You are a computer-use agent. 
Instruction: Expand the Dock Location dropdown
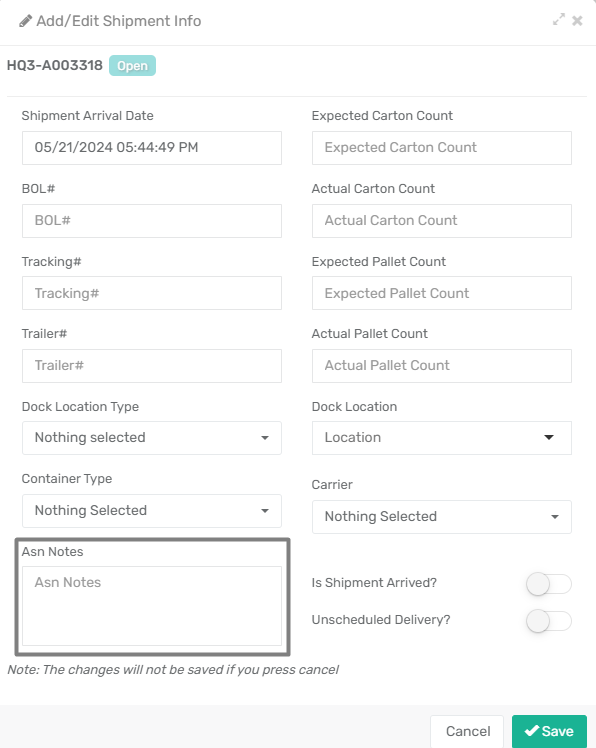(x=442, y=438)
